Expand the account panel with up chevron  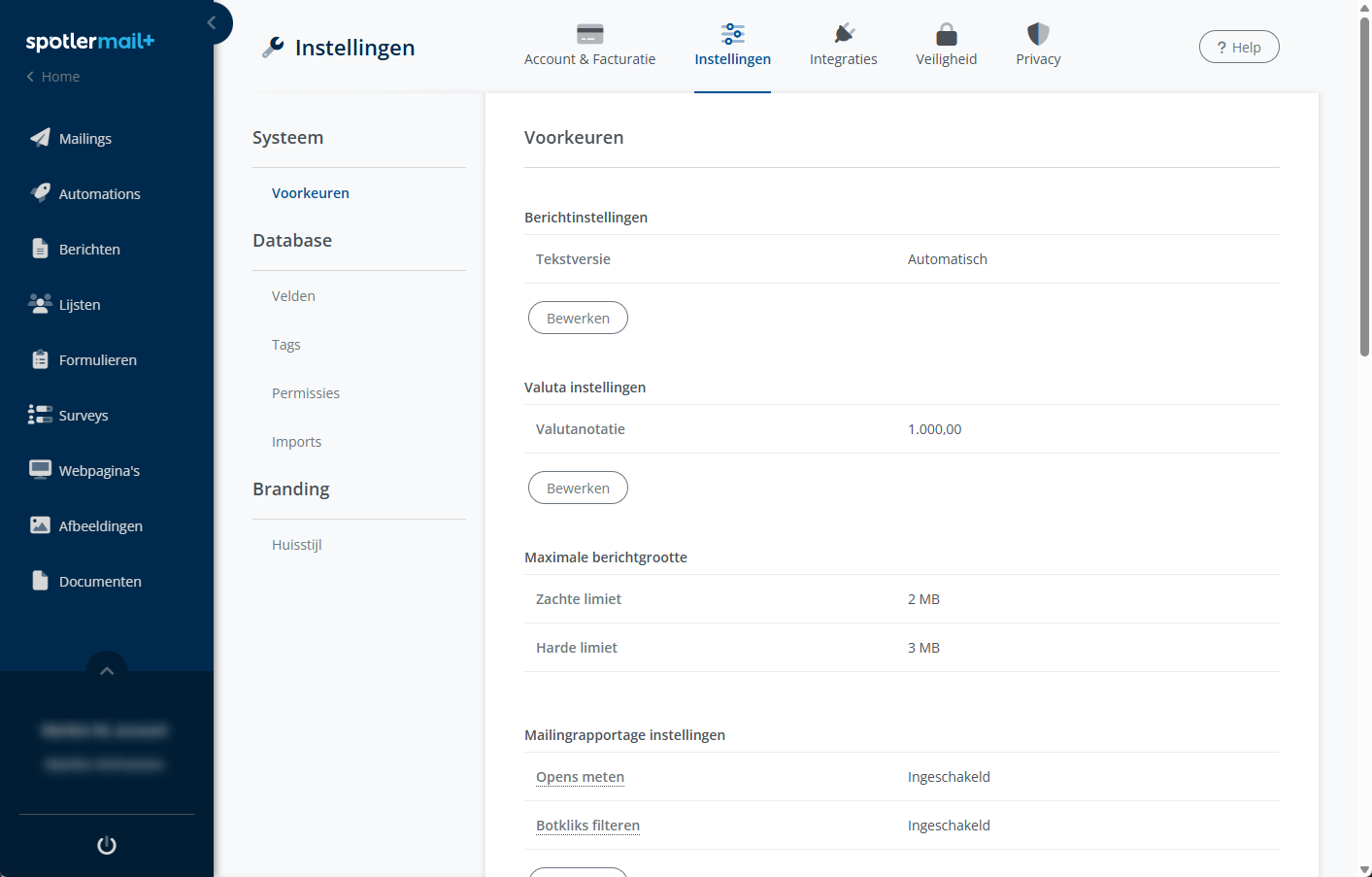click(107, 670)
